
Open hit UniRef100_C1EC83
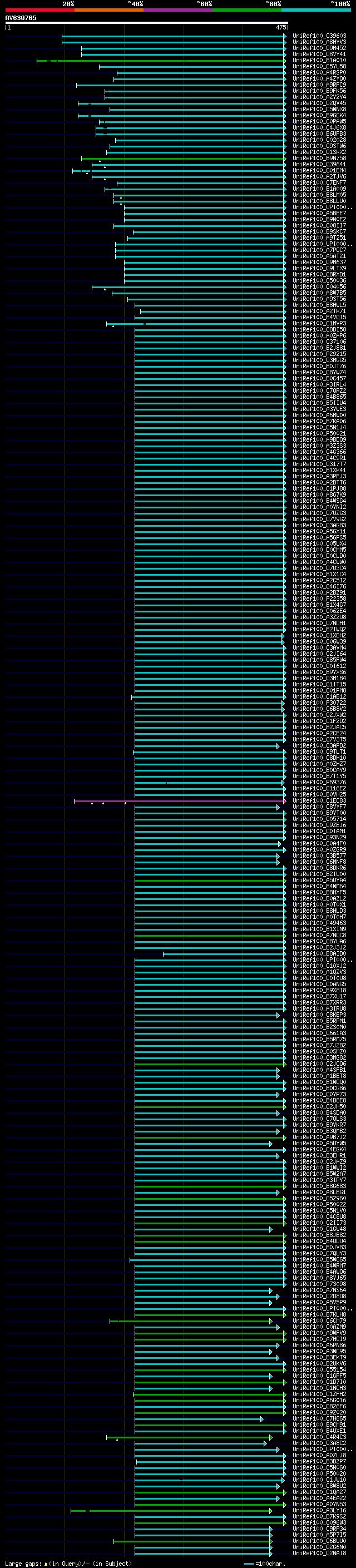(x=319, y=801)
